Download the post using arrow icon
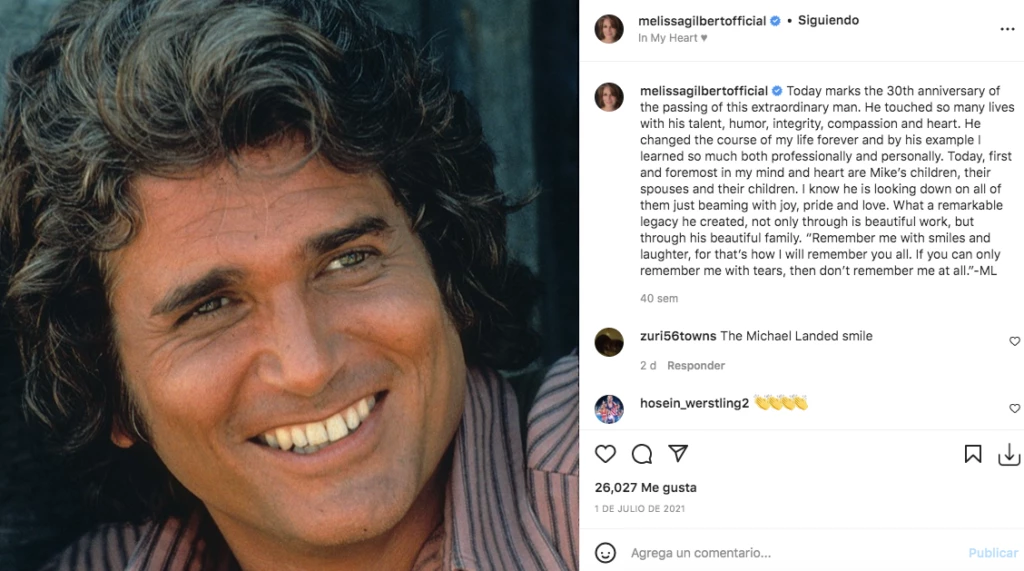Viewport: 1024px width, 571px height. point(1009,454)
